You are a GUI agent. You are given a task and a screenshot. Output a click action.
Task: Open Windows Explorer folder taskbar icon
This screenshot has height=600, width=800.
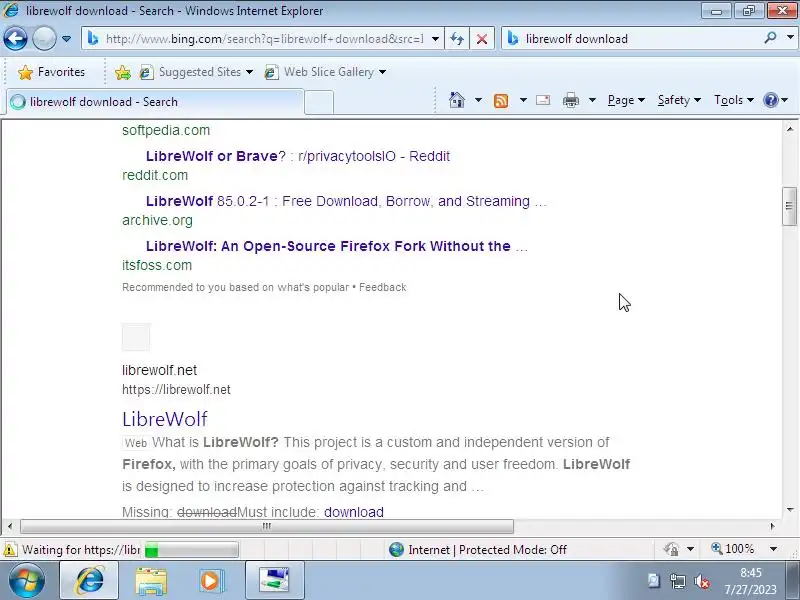pyautogui.click(x=151, y=581)
